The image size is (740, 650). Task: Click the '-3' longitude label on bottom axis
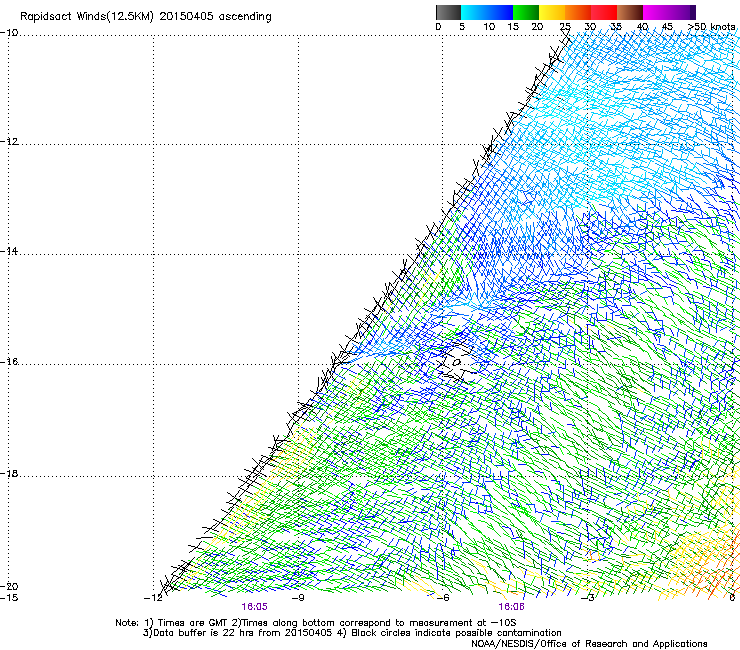[587, 598]
